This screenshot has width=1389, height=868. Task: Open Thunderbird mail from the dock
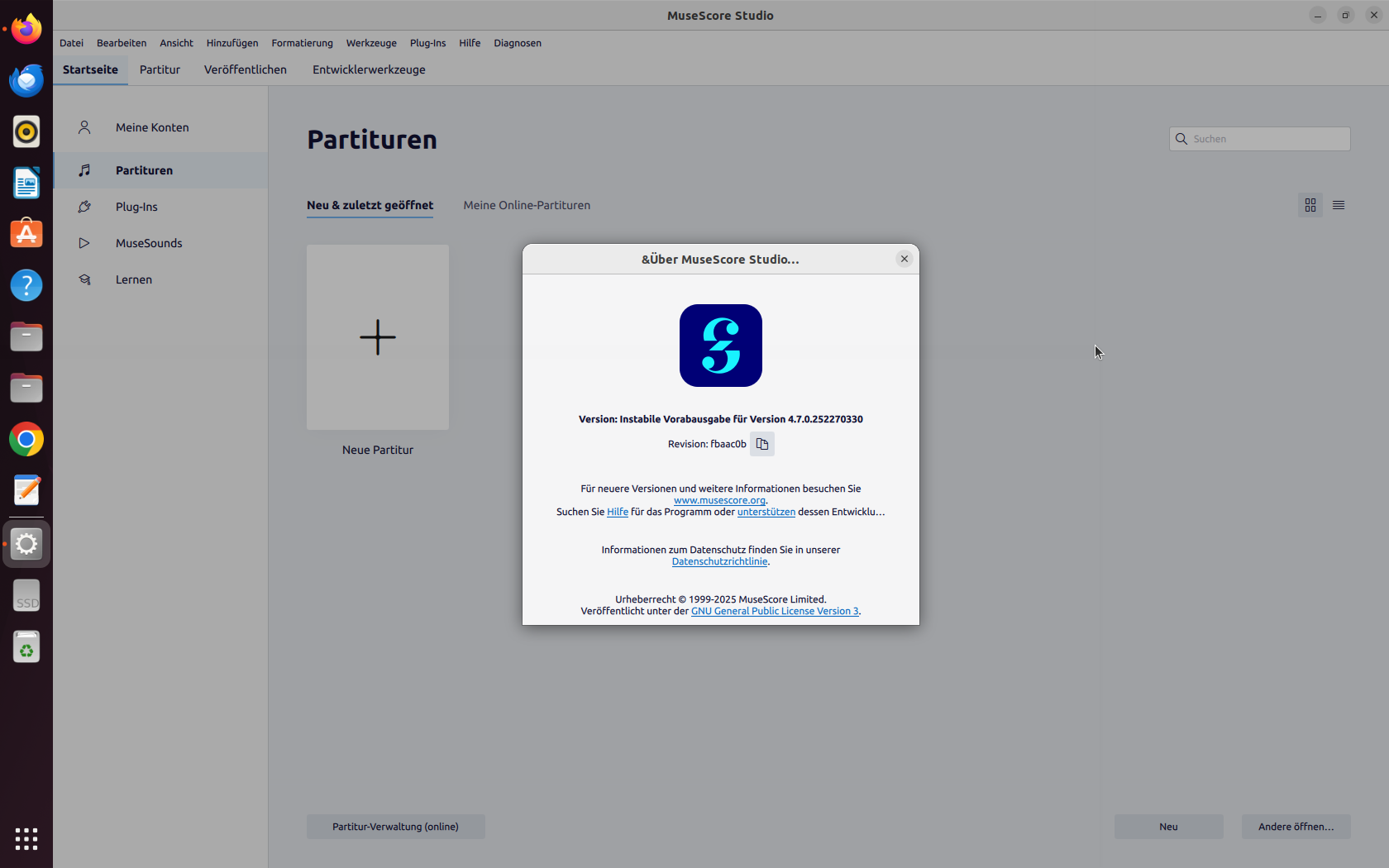click(x=26, y=80)
